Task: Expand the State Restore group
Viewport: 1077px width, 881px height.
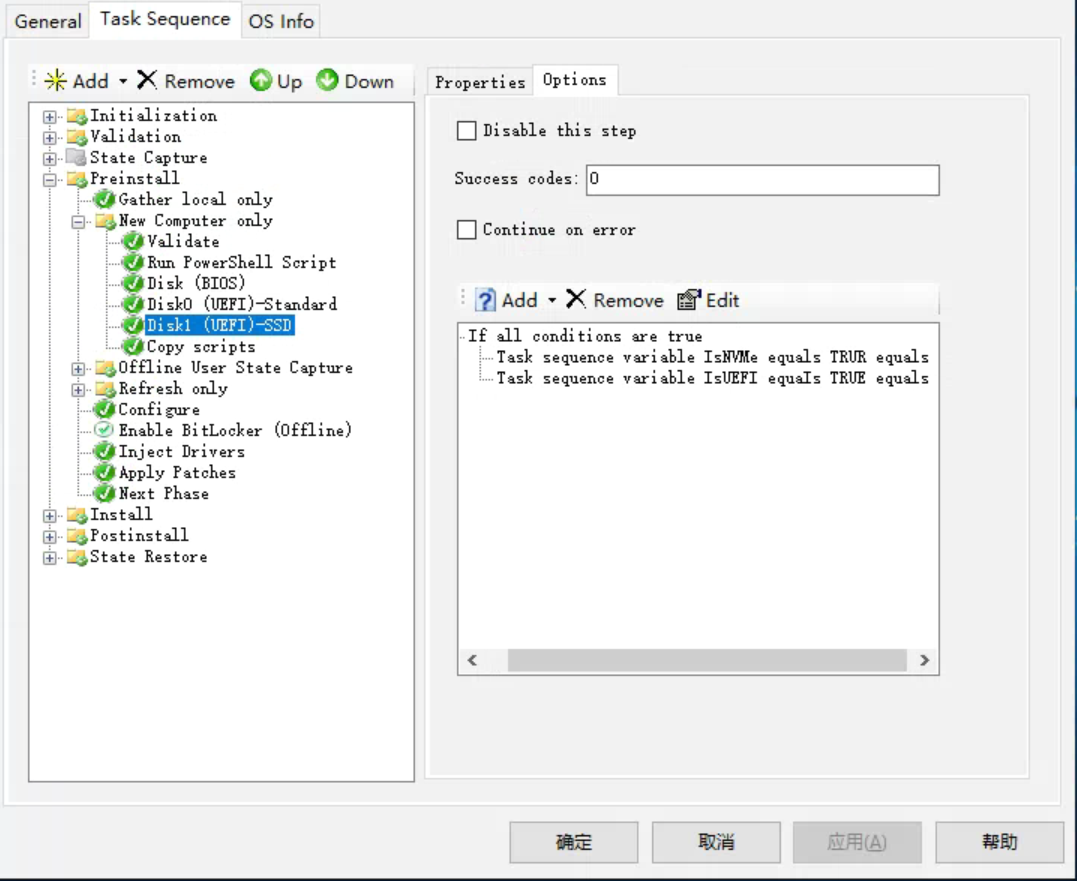Action: 49,558
